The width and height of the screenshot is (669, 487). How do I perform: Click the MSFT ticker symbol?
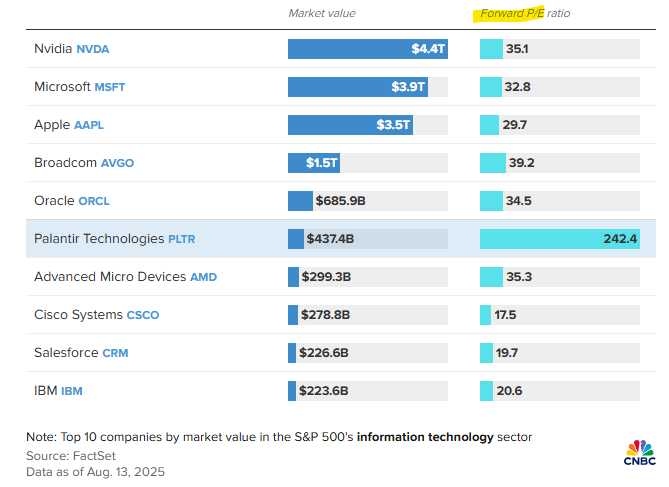110,87
